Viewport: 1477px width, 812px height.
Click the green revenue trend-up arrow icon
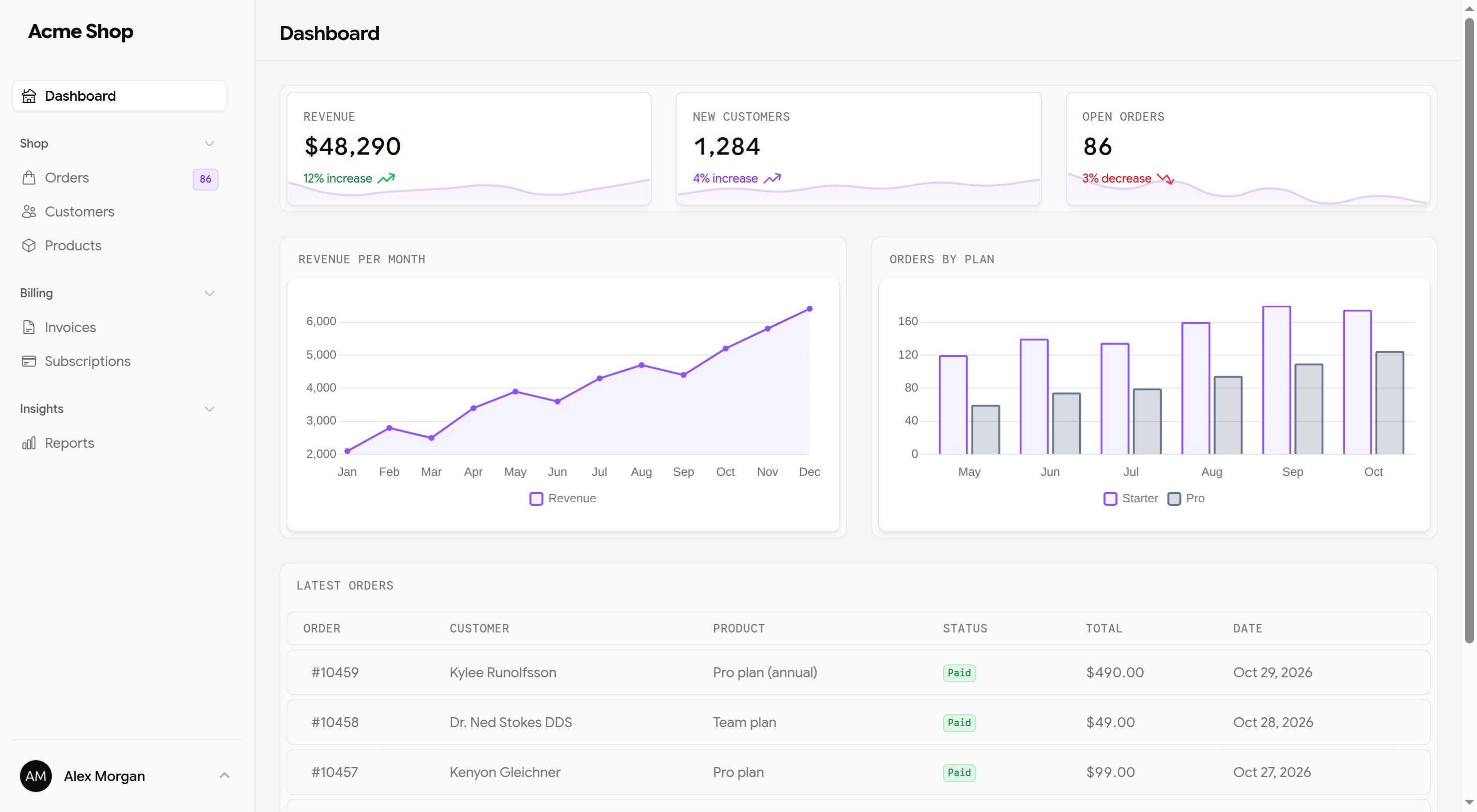coord(386,178)
